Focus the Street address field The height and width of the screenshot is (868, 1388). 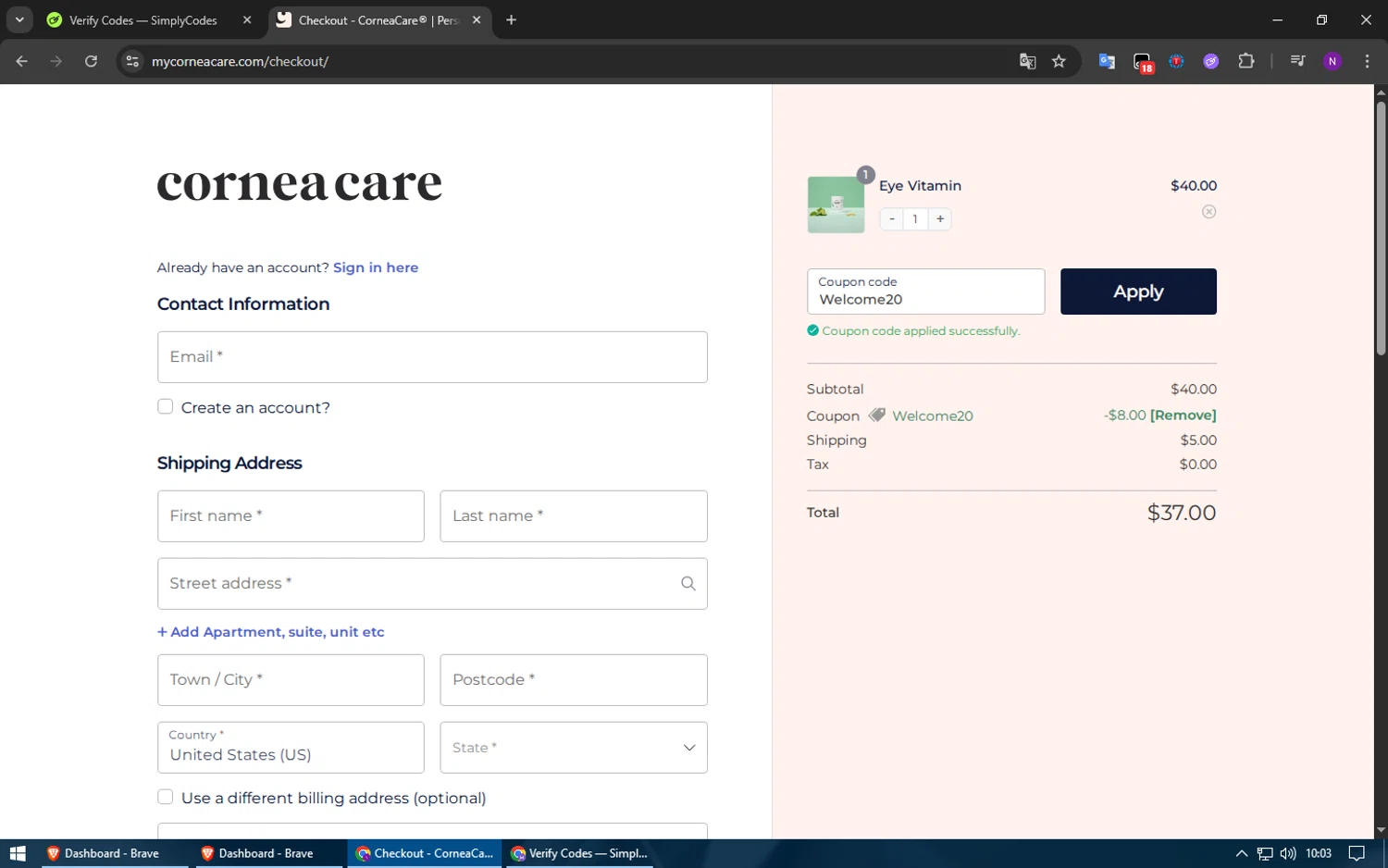[x=432, y=584]
